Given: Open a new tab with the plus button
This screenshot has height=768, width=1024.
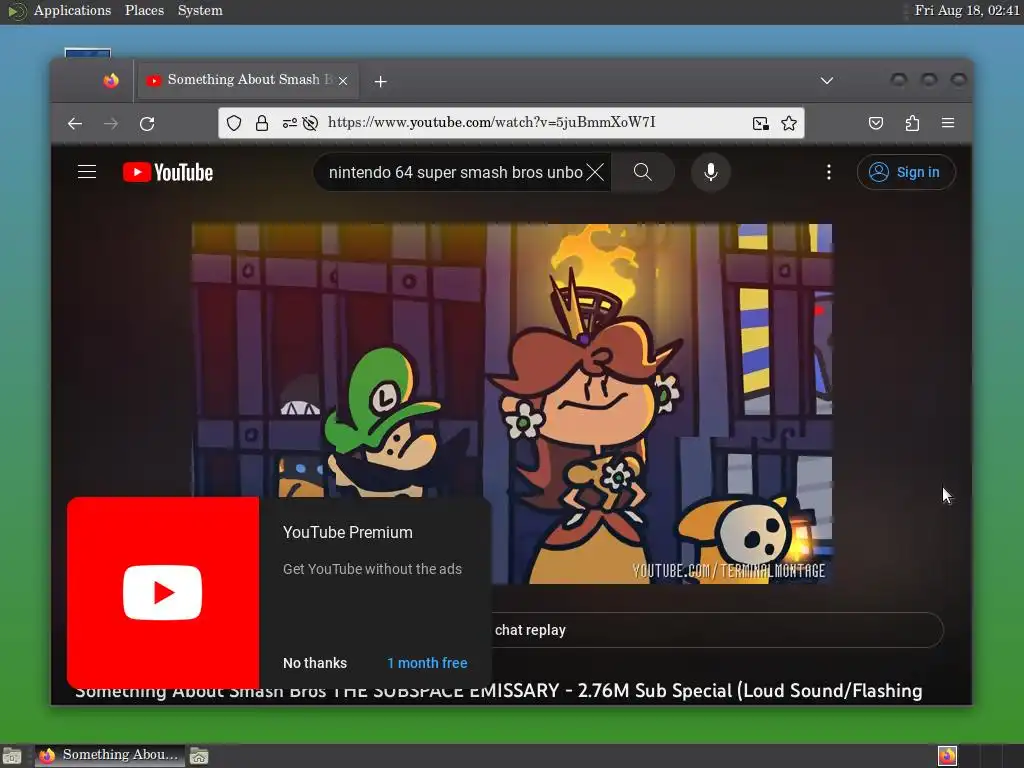Looking at the screenshot, I should [381, 81].
